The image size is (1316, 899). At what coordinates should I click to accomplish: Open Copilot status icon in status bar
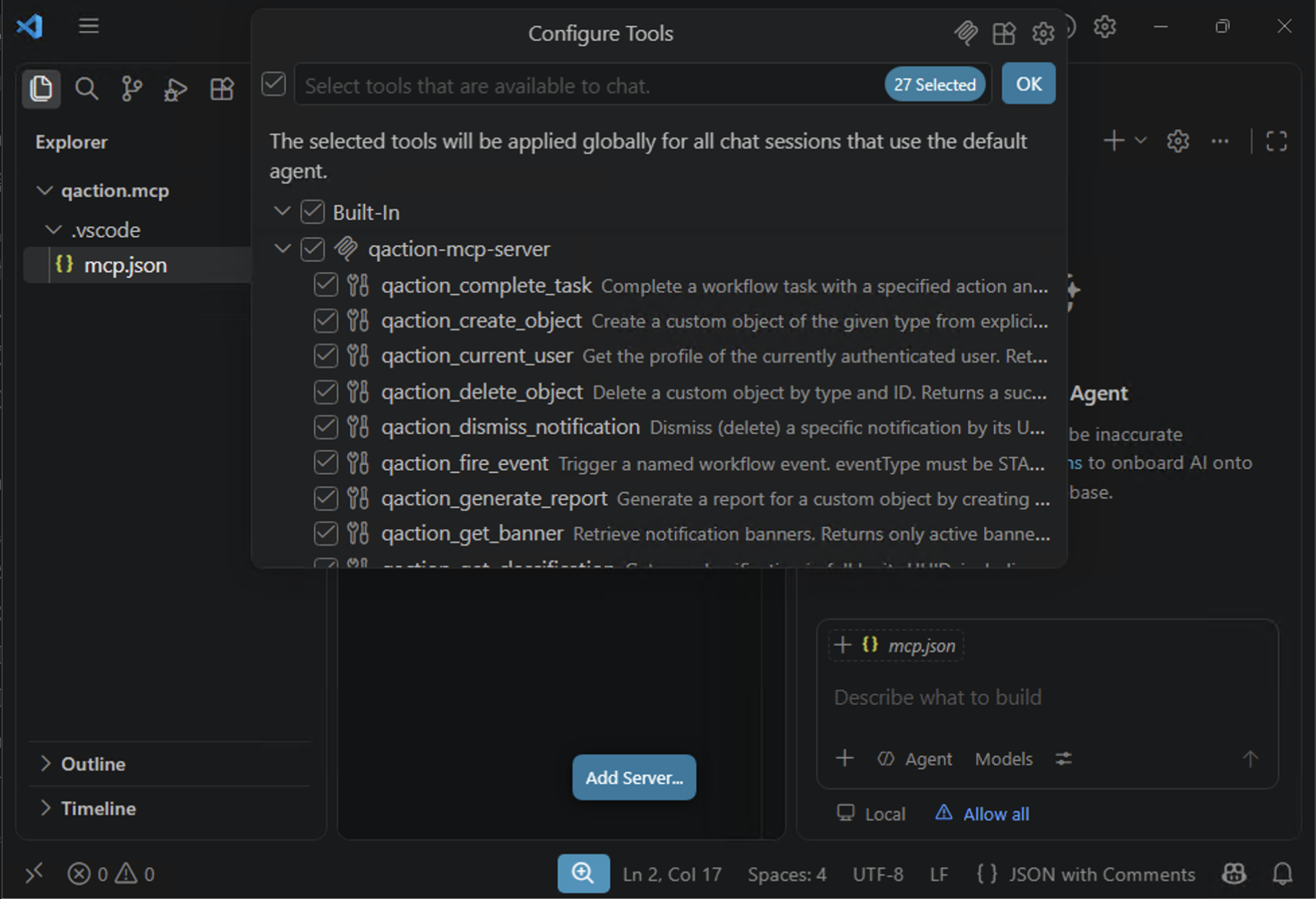[1234, 873]
